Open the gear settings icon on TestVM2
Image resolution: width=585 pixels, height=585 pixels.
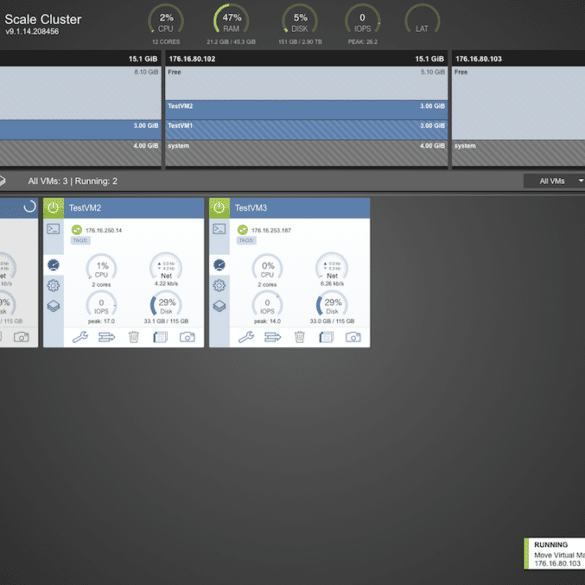coord(53,285)
